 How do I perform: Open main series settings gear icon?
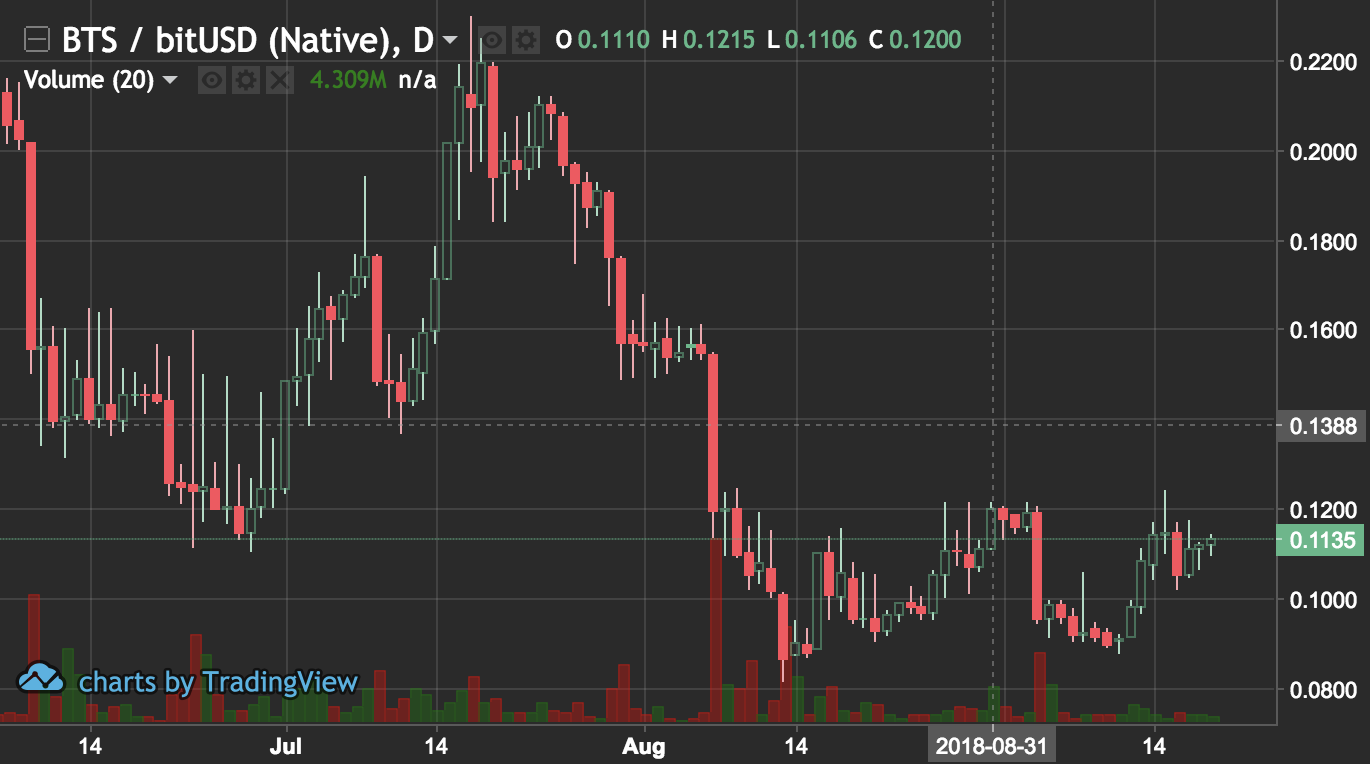point(526,41)
